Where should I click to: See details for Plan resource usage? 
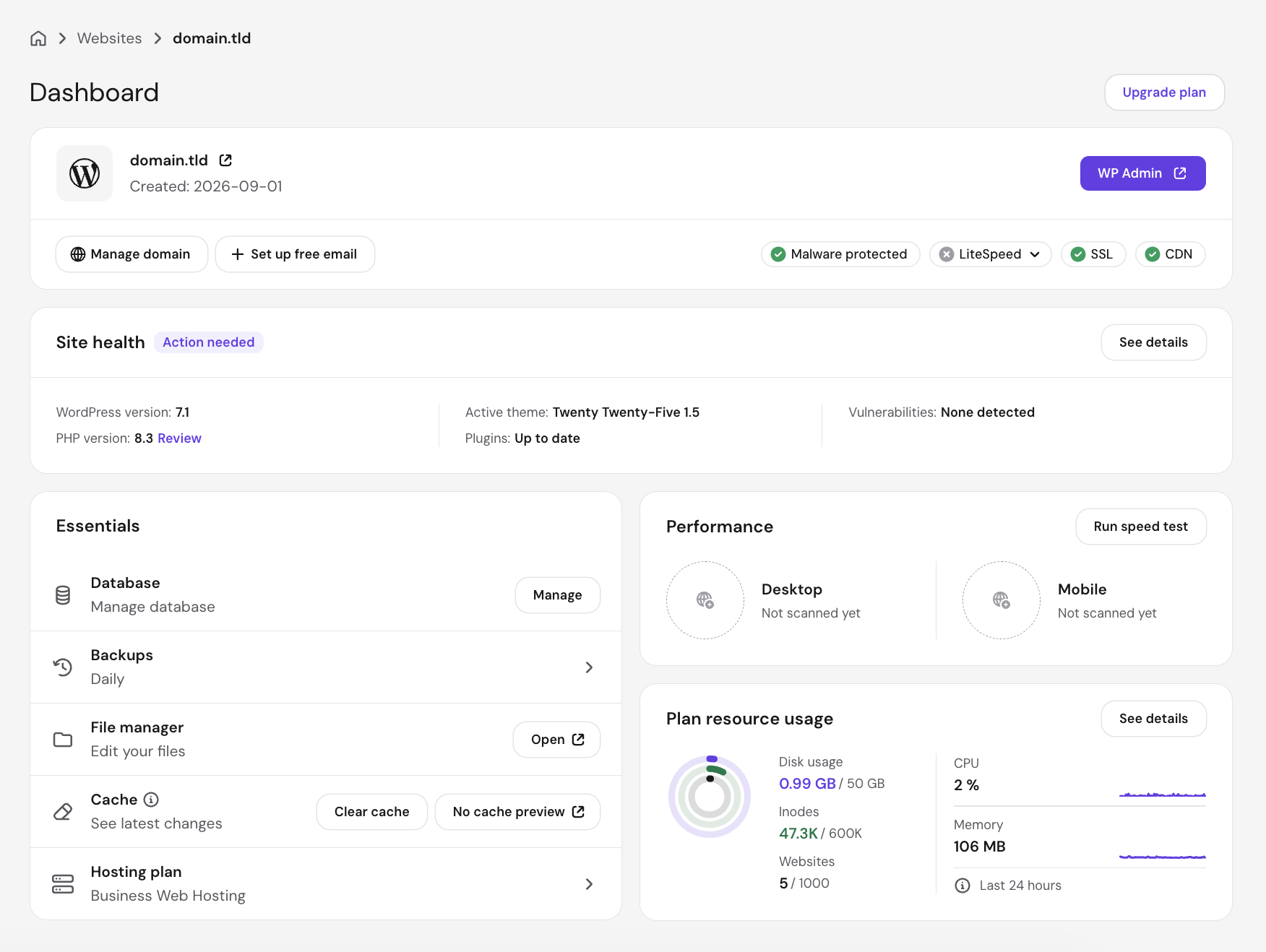[x=1153, y=719]
